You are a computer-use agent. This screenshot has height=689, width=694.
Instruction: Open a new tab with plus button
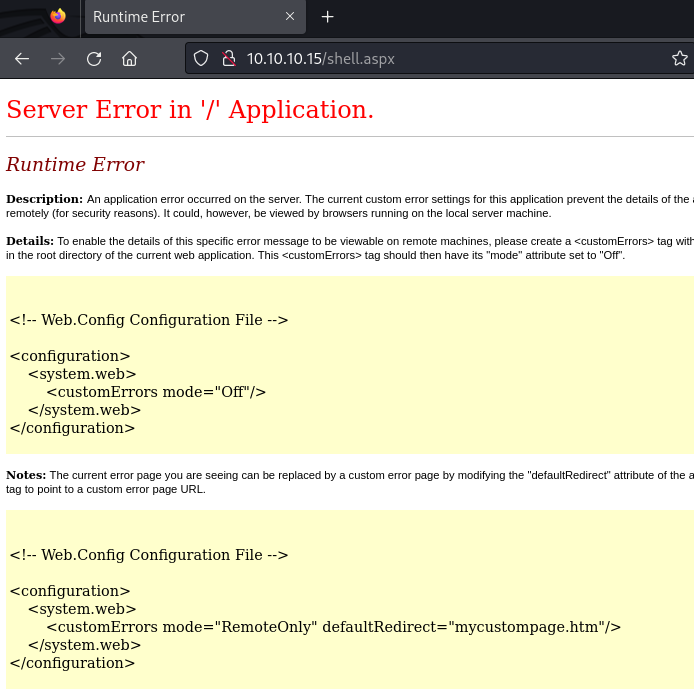(328, 17)
